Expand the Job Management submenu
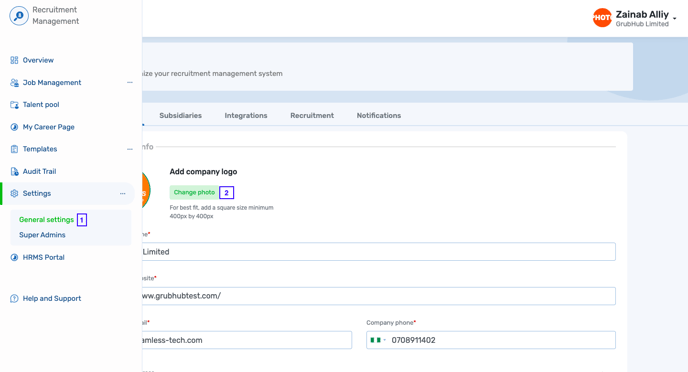 [x=129, y=82]
